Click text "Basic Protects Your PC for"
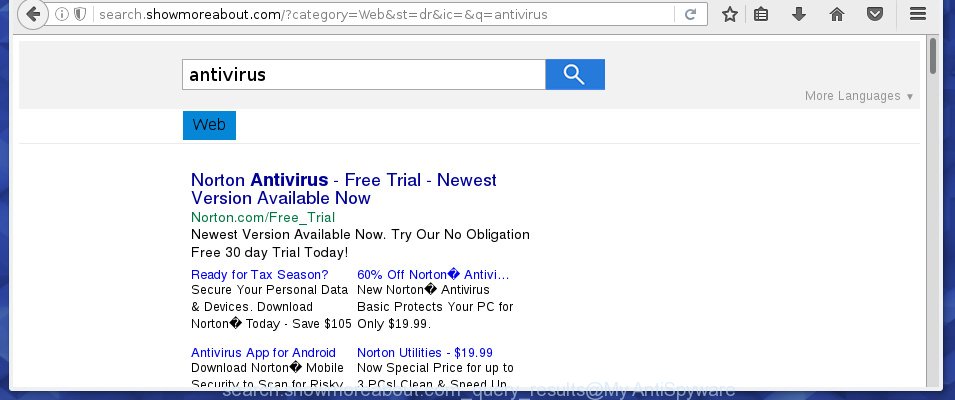Screen dimensions: 955x400 (435, 307)
